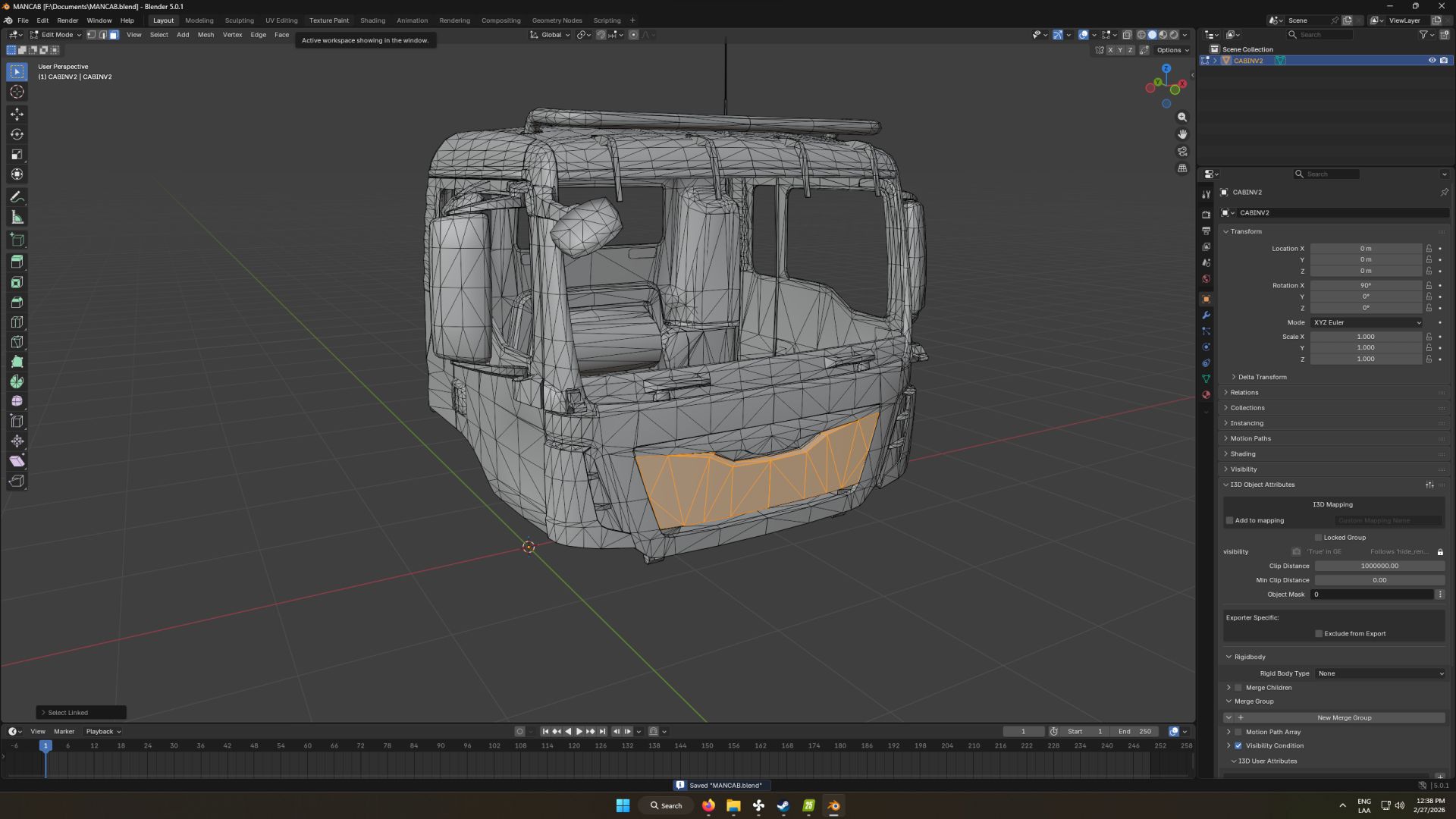Select the Cursor tool

pyautogui.click(x=17, y=92)
